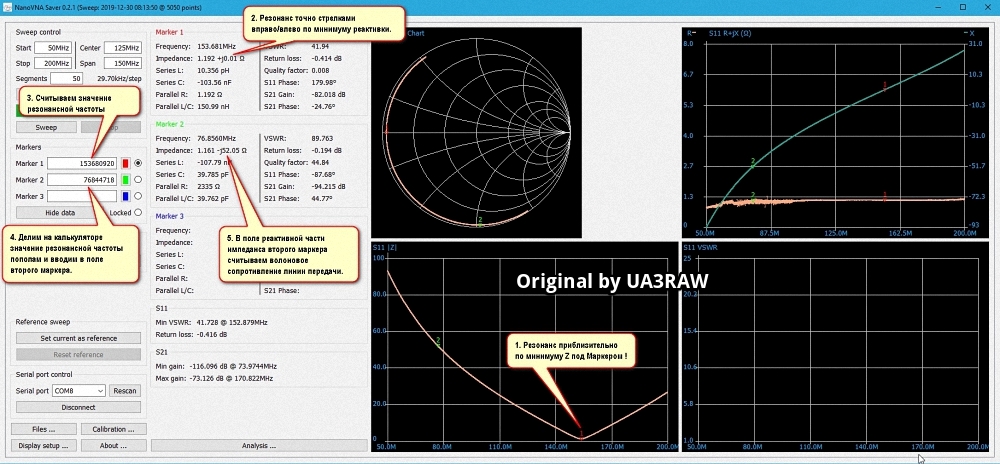Edit the Stop frequency field

pos(53,63)
